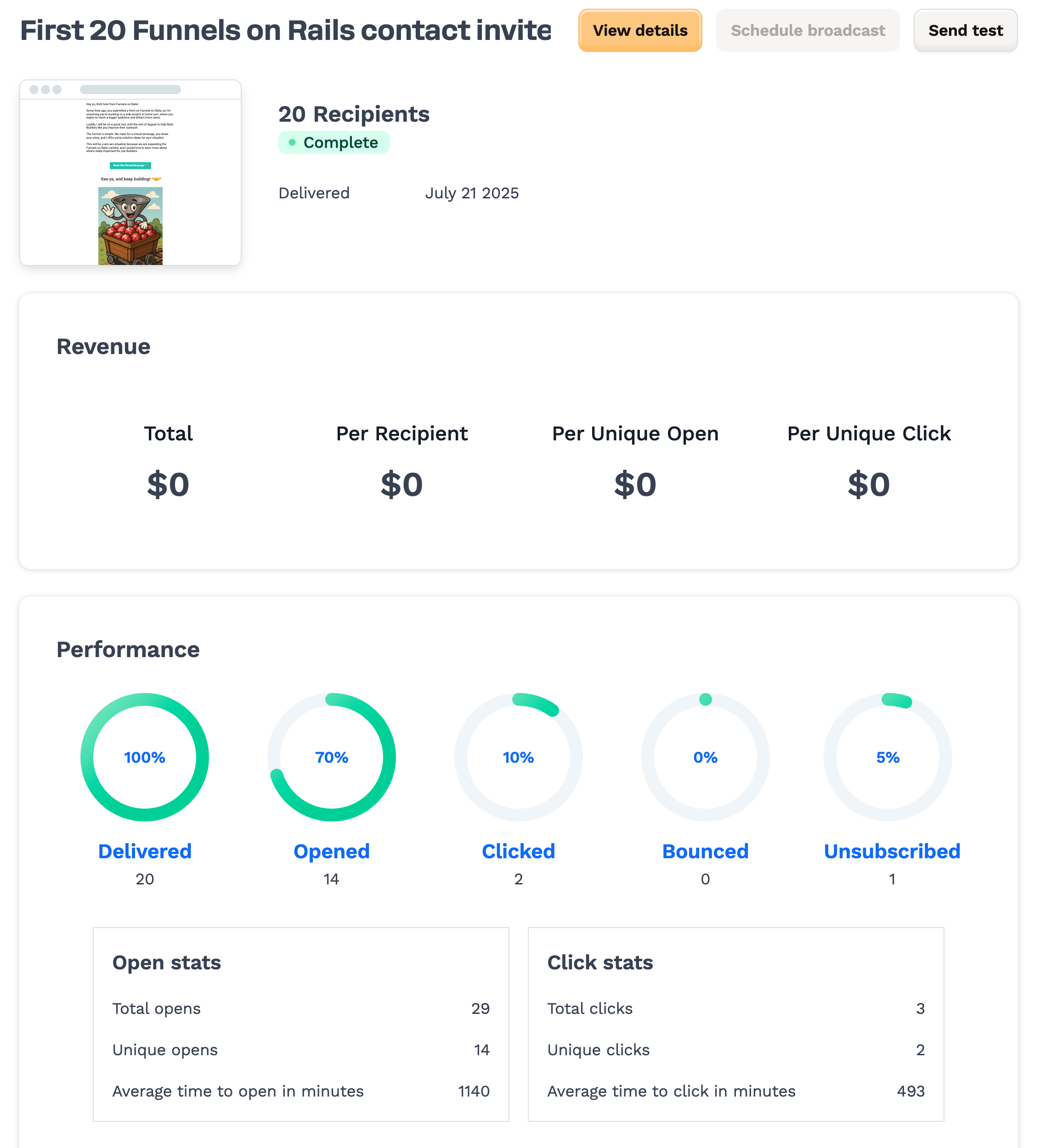The width and height of the screenshot is (1040, 1148).
Task: Click the 5% unsubscribed progress ring
Action: (887, 757)
